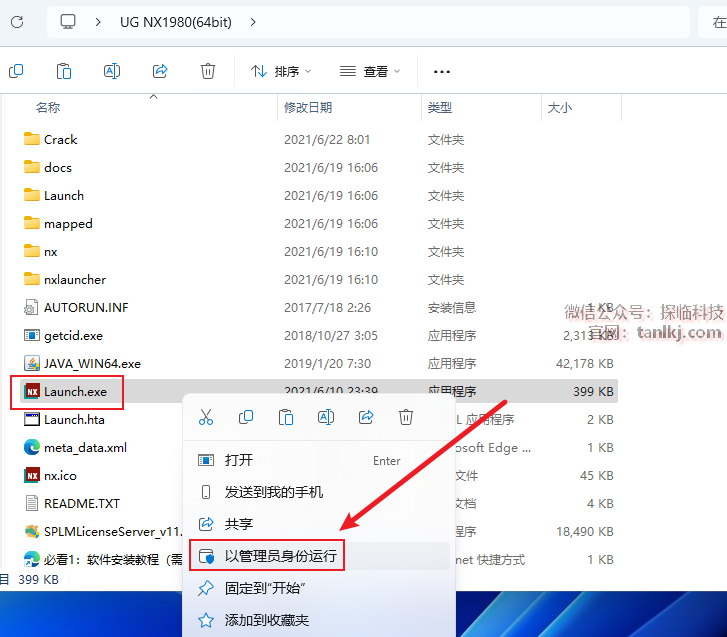Click the toolbar Delete trash icon
The image size is (727, 637).
pos(208,71)
